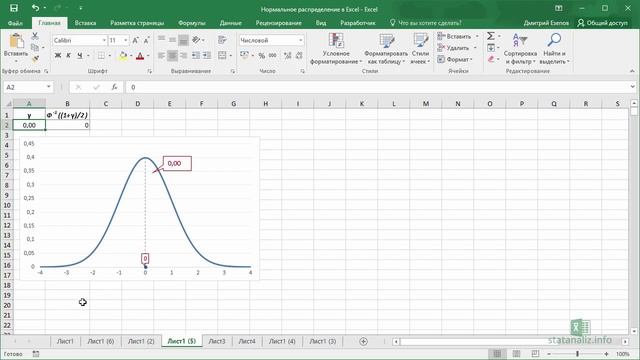640x360 pixels.
Task: Switch to the Формулы ribbon tab
Action: point(191,23)
